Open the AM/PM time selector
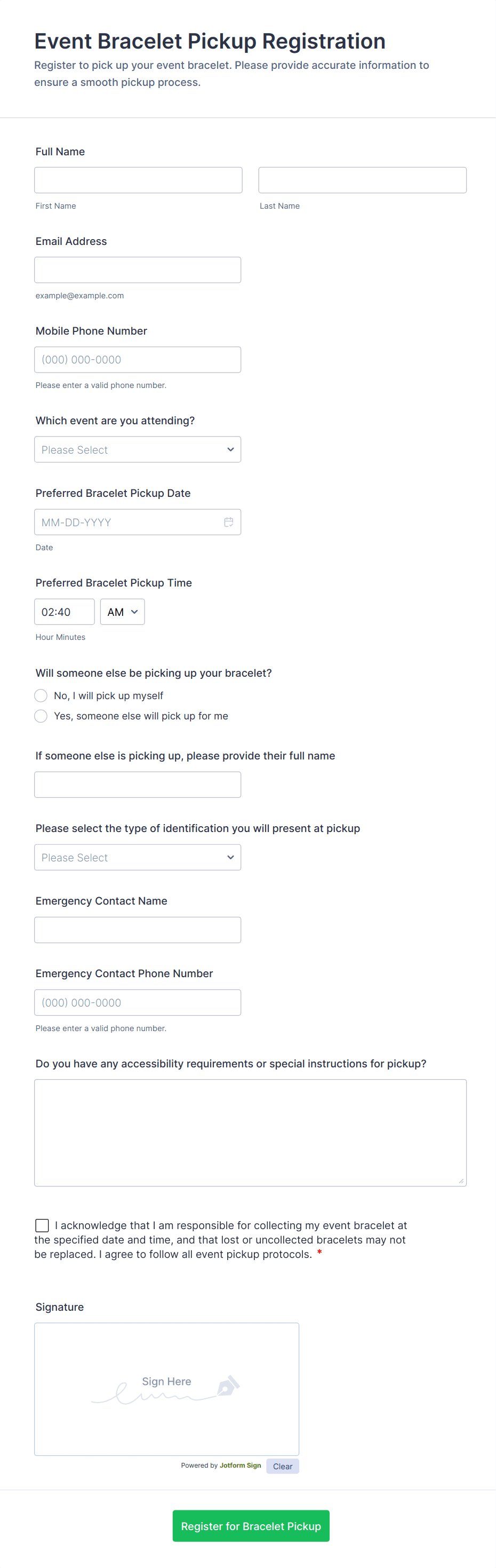The width and height of the screenshot is (496, 1568). (122, 611)
